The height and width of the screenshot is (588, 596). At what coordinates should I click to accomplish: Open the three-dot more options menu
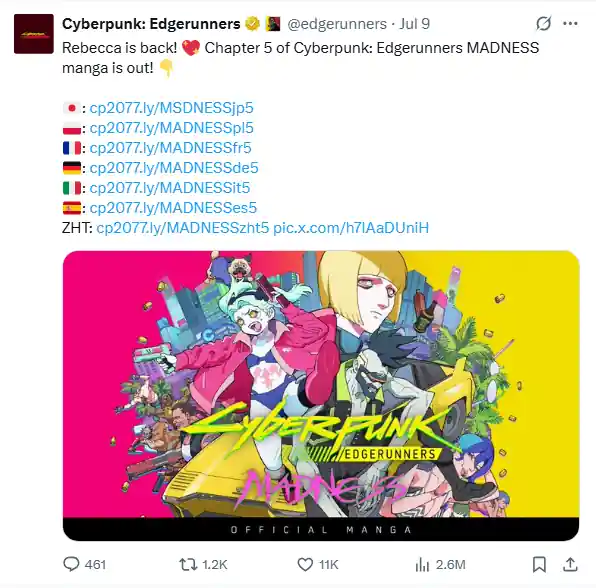coord(570,24)
